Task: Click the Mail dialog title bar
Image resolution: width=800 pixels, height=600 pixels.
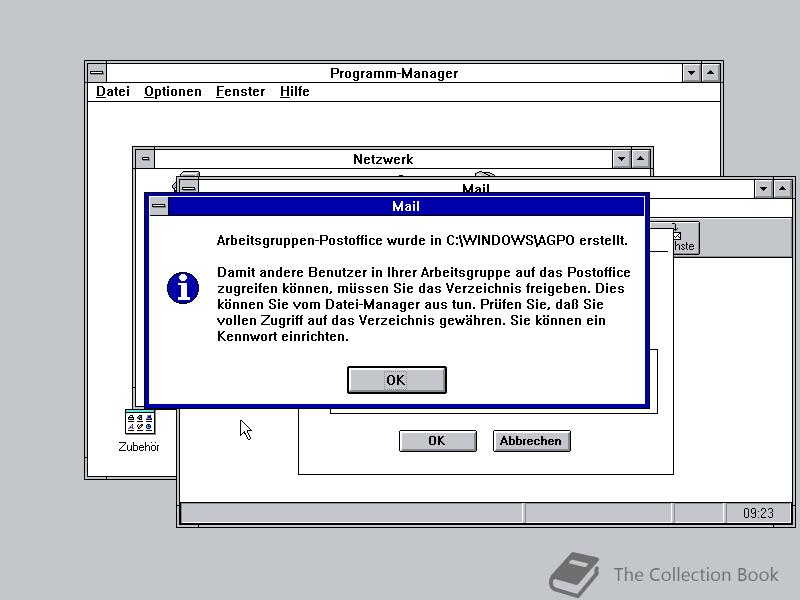Action: point(406,206)
